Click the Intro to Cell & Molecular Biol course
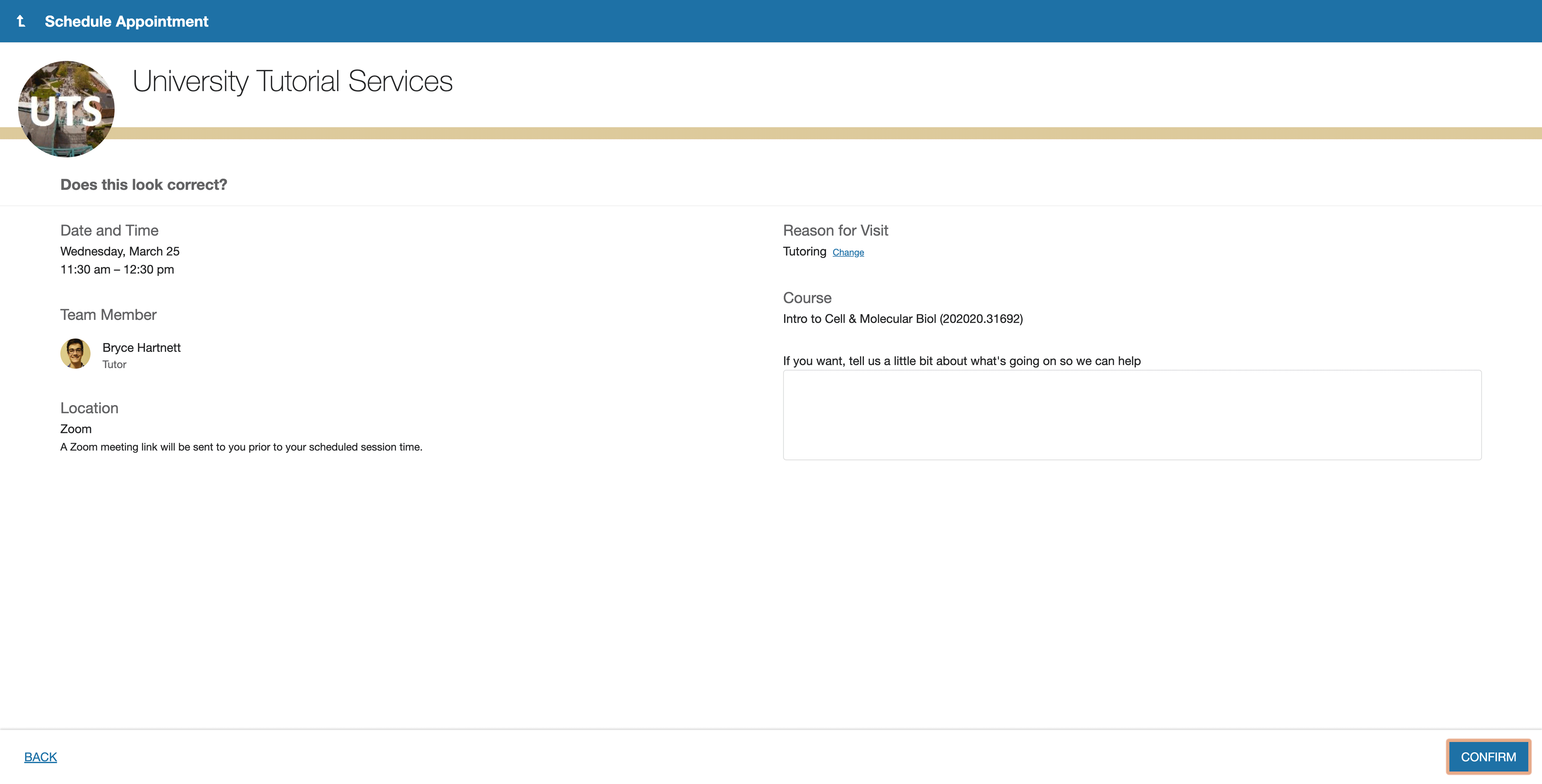The height and width of the screenshot is (784, 1542). (x=902, y=319)
